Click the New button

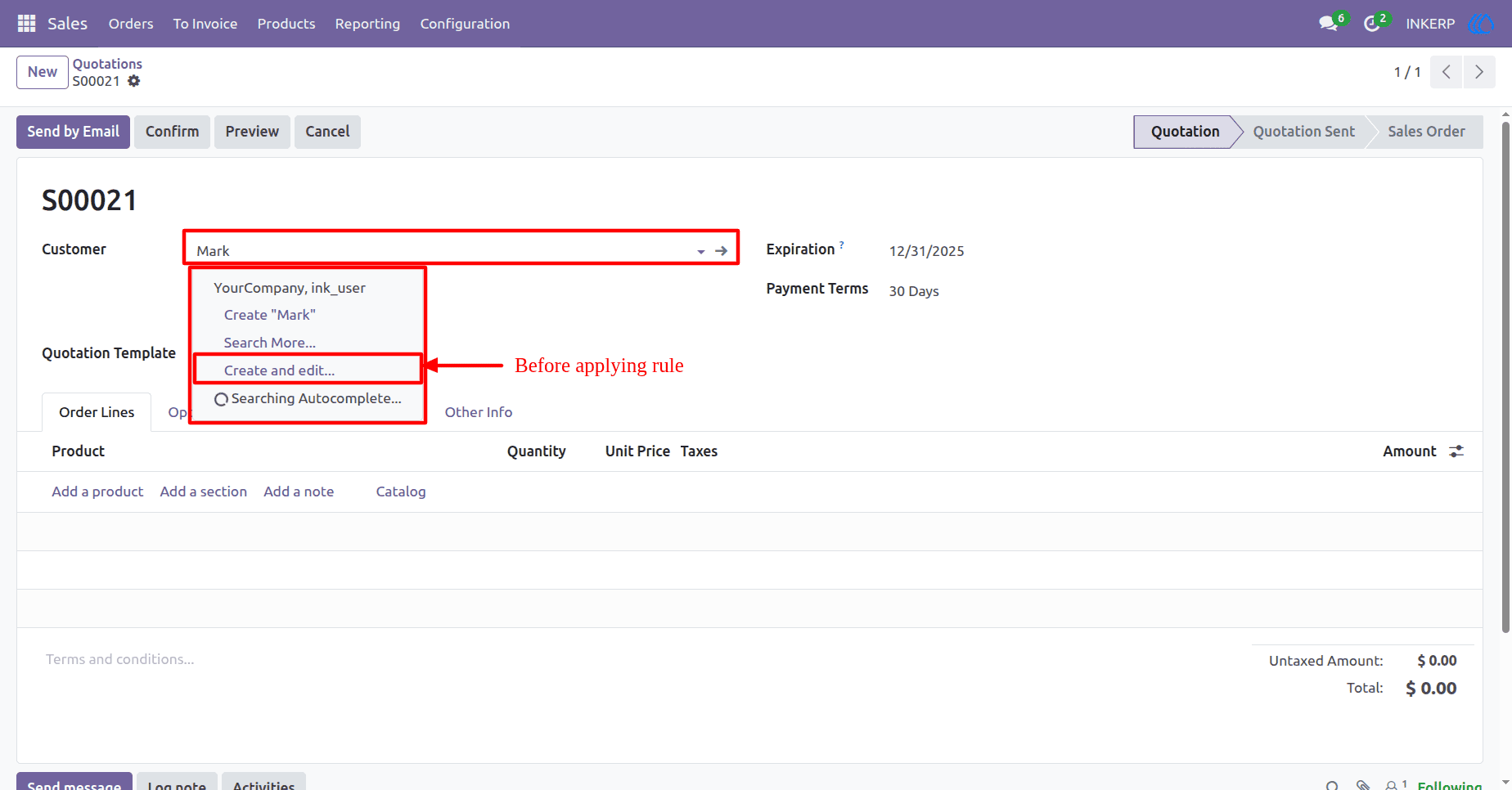click(43, 72)
